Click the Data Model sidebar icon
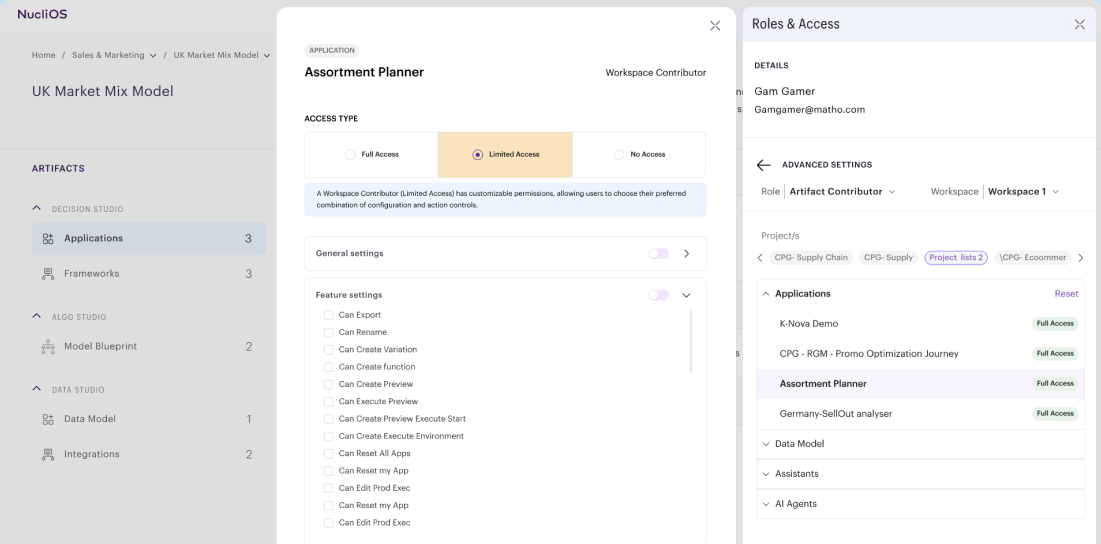The height and width of the screenshot is (544, 1101). point(48,419)
